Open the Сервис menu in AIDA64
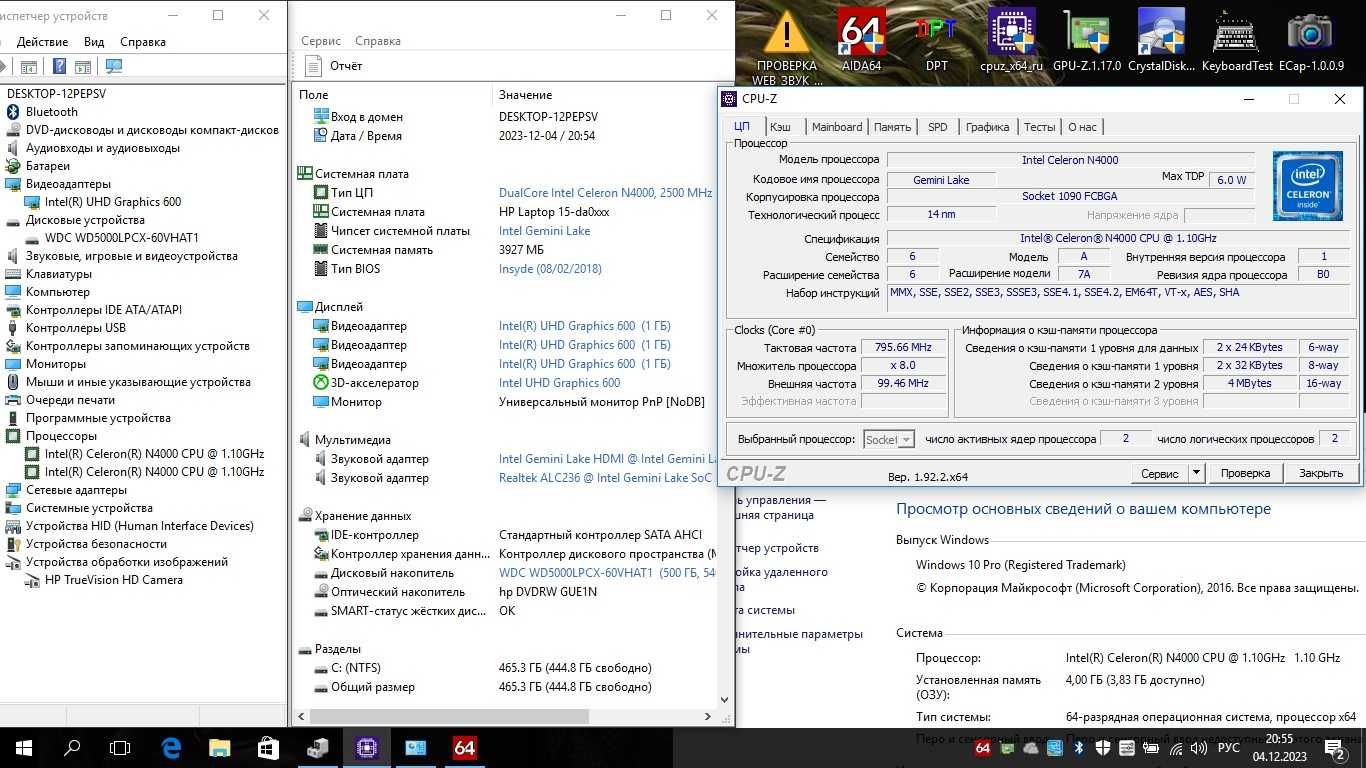 tap(321, 41)
